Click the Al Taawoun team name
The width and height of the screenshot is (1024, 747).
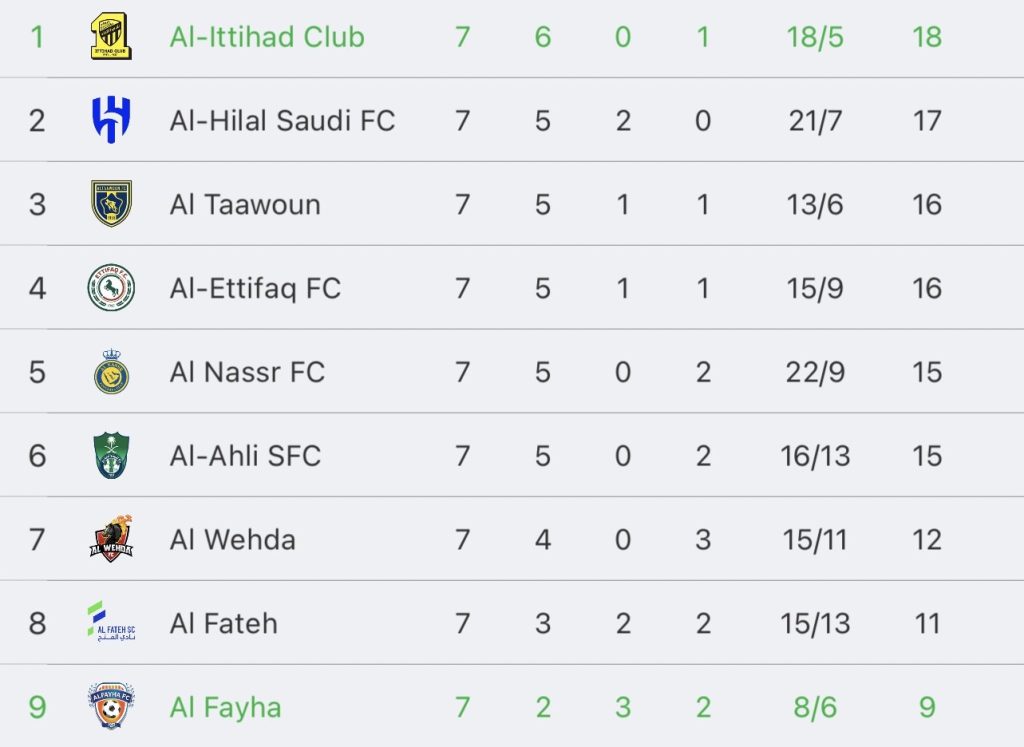click(x=245, y=205)
